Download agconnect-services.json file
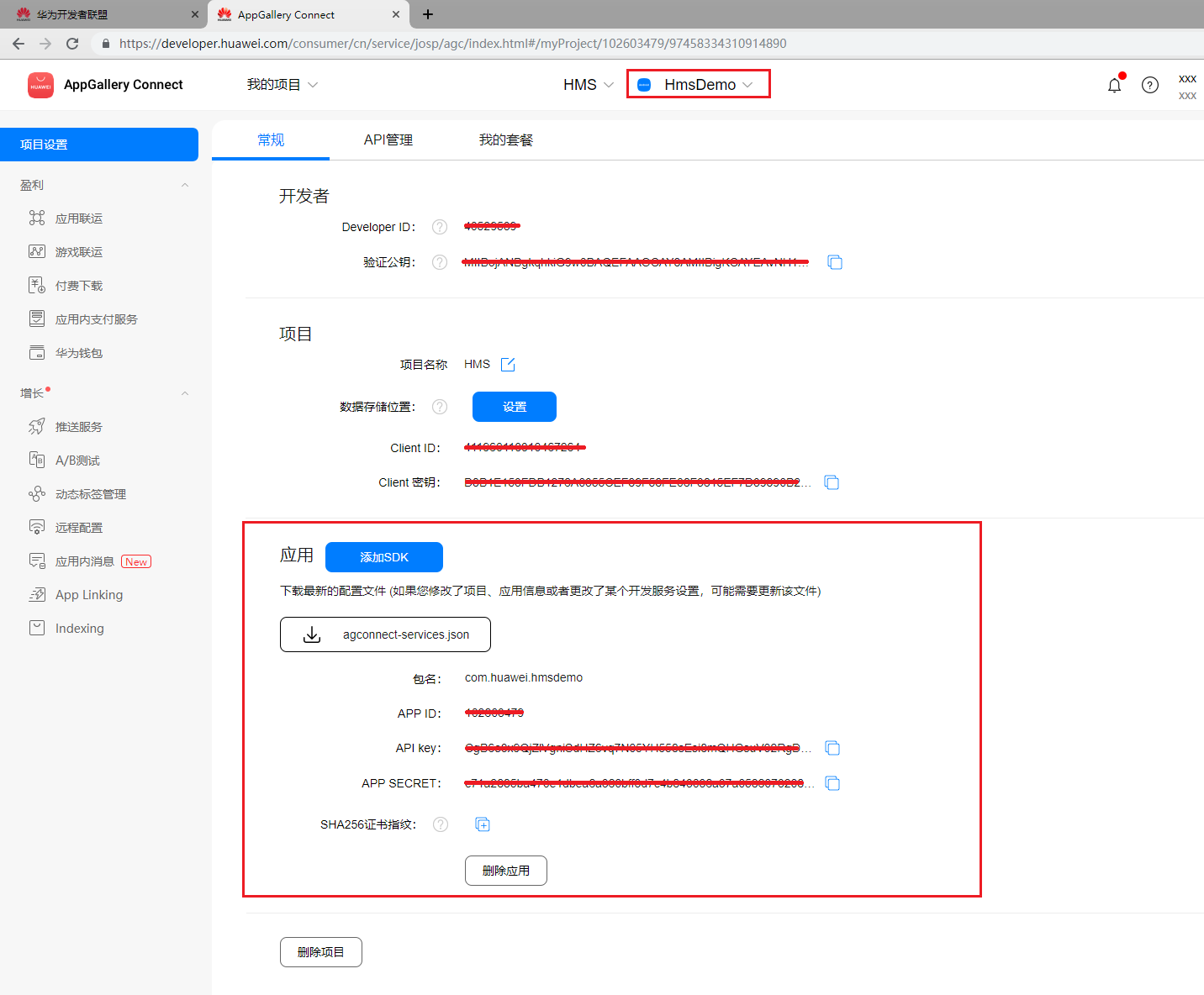This screenshot has width=1204, height=995. tap(385, 634)
